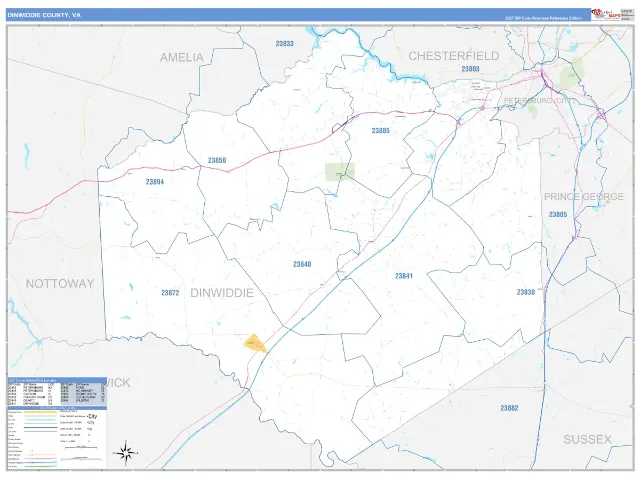Click the DINWIDDIE county label

(222, 293)
